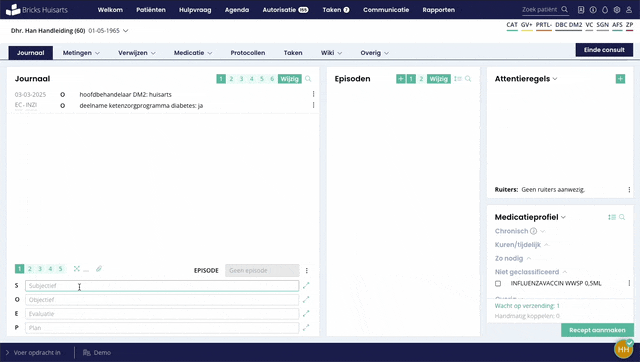Open the Agenda menu
This screenshot has height=362, width=640.
237,10
